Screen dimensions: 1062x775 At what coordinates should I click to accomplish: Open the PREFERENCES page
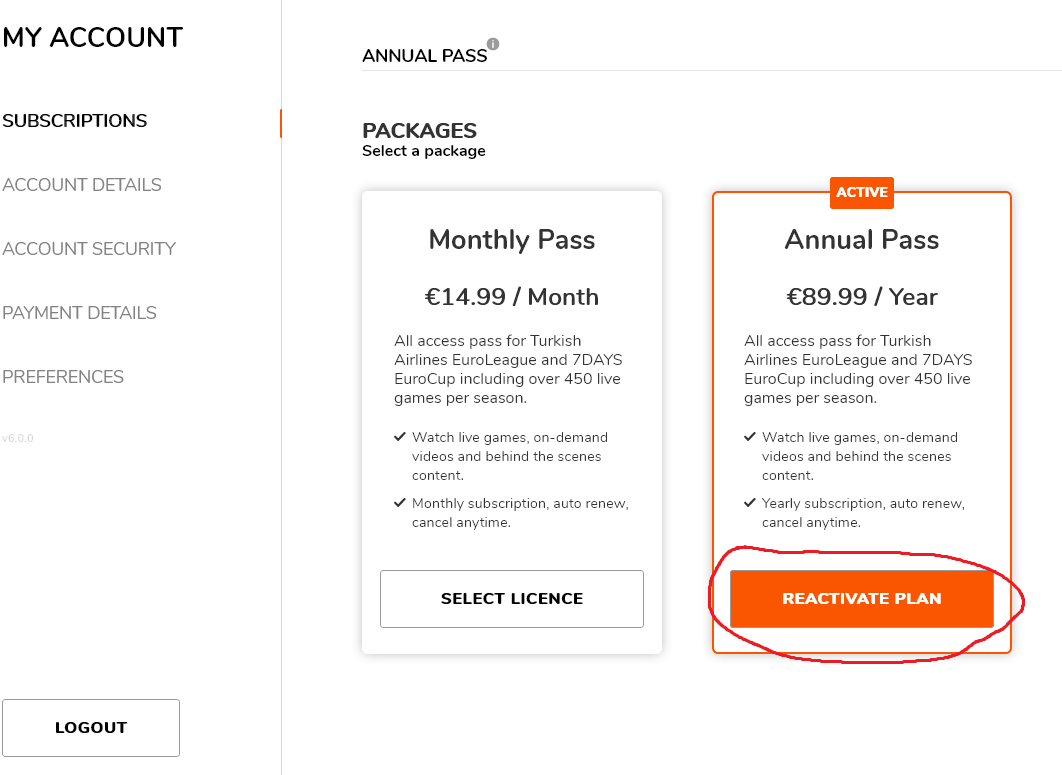pos(63,377)
